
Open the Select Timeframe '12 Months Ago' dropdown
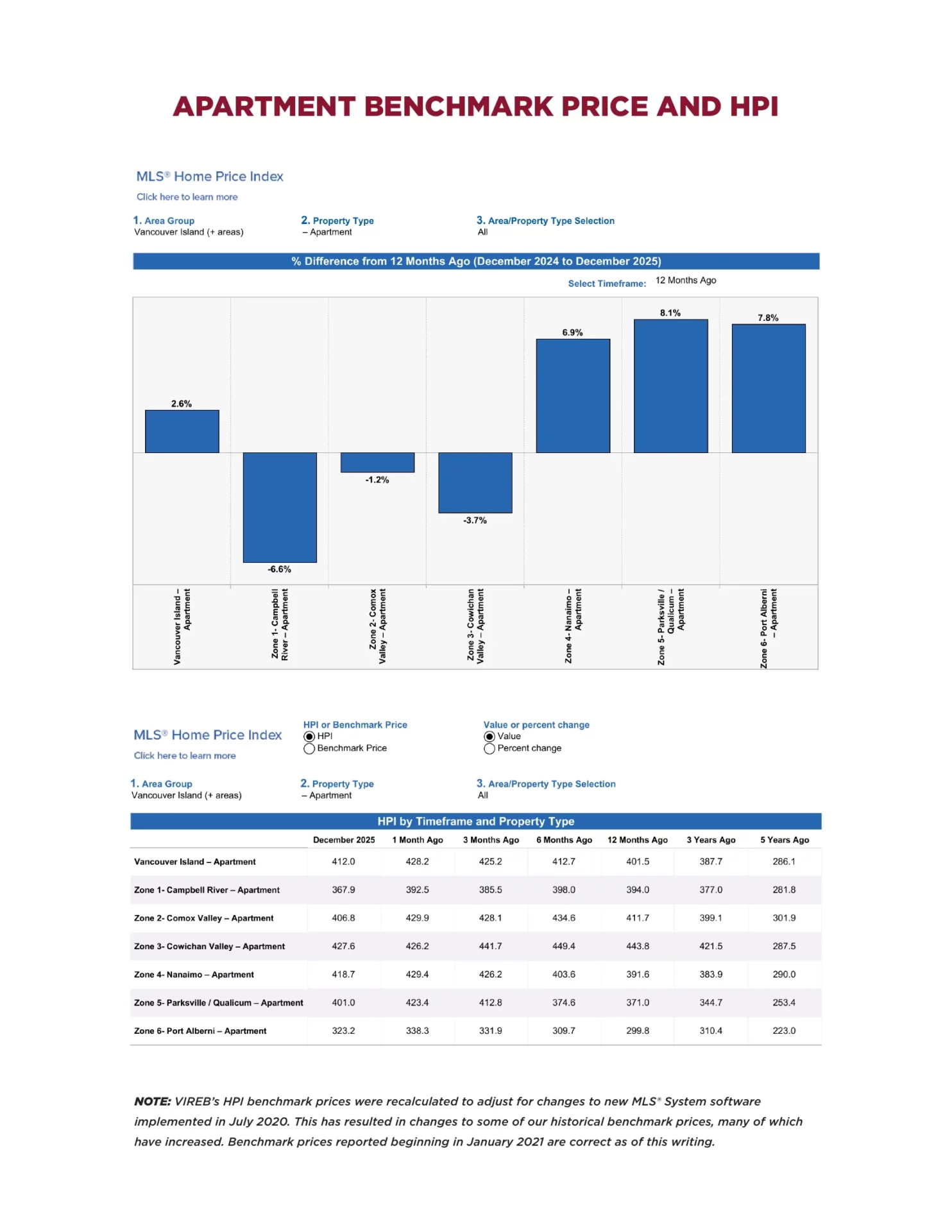pos(685,280)
